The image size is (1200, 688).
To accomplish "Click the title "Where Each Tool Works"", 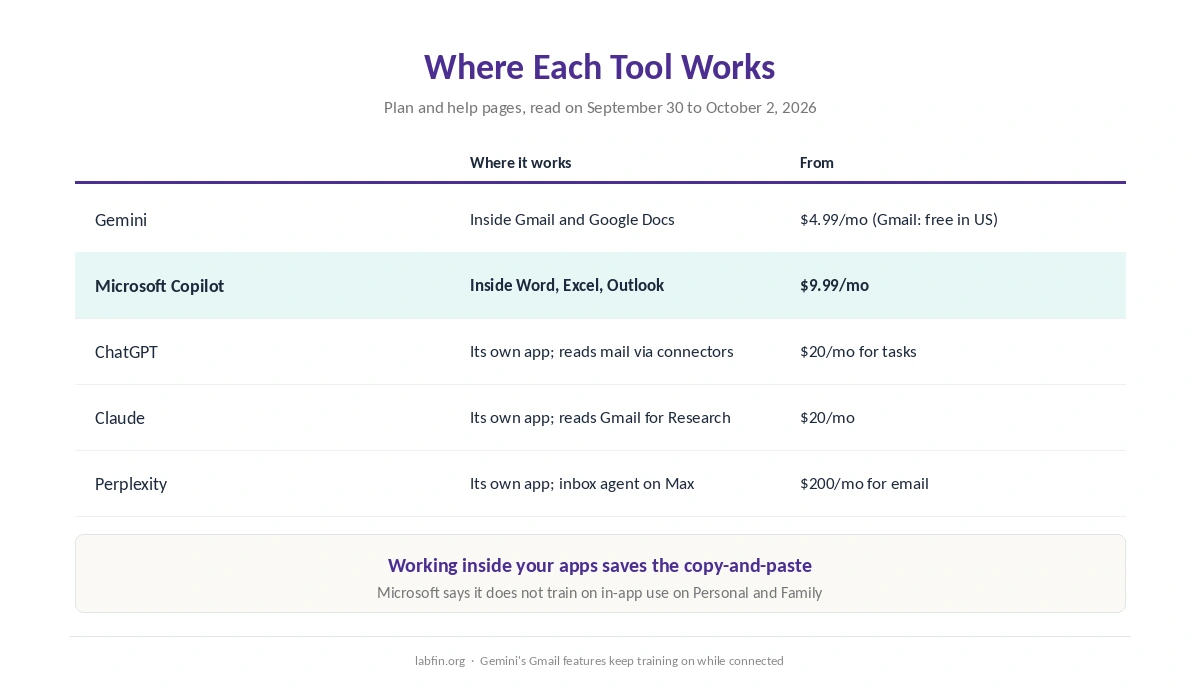I will tap(600, 67).
